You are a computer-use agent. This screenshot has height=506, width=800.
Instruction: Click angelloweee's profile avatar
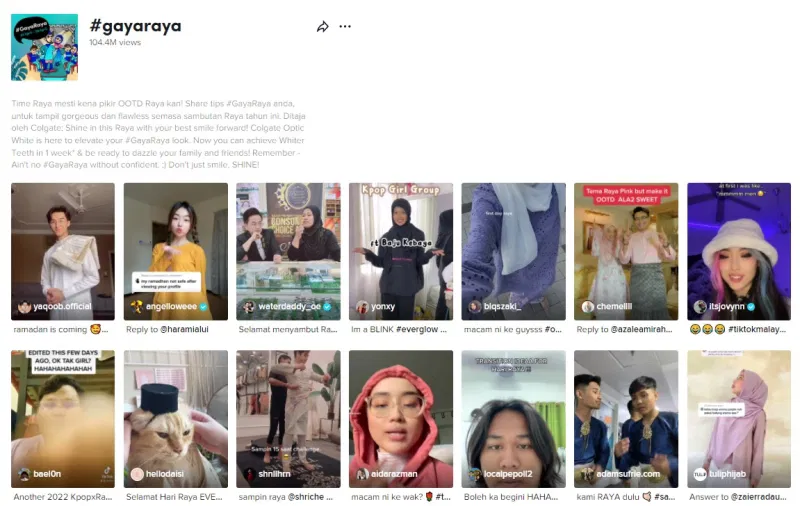[x=137, y=307]
